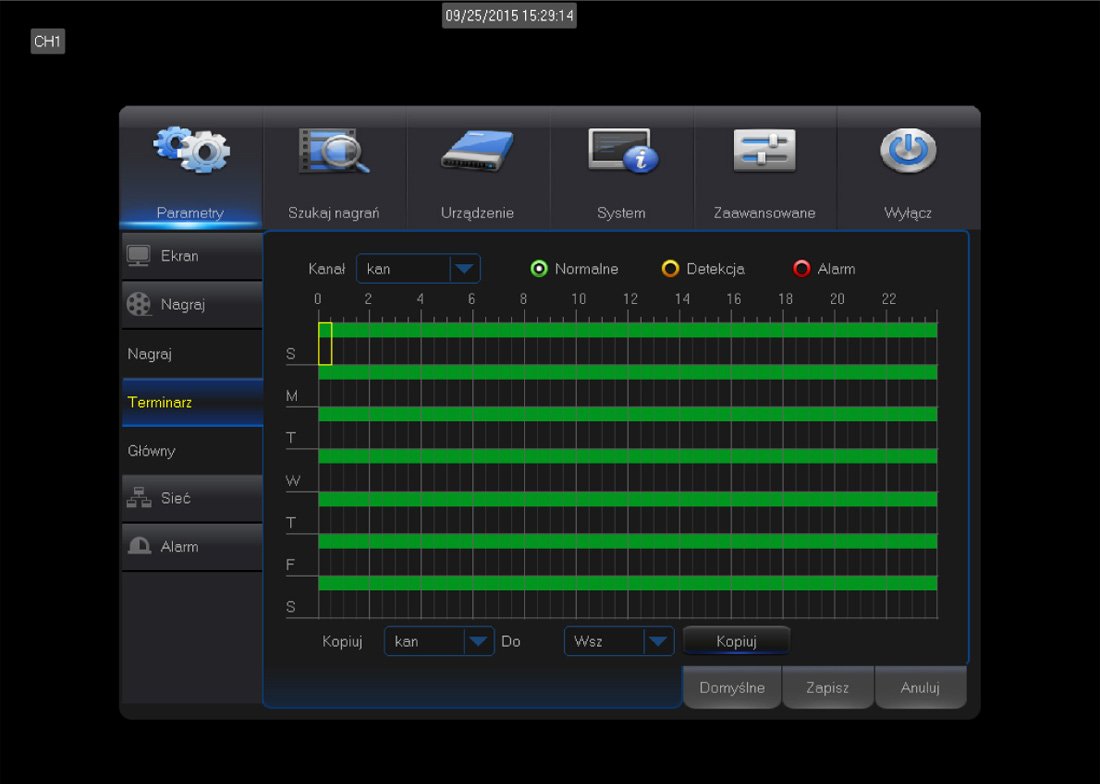1100x784 pixels.
Task: Save settings with the Zapisz button
Action: click(x=828, y=688)
